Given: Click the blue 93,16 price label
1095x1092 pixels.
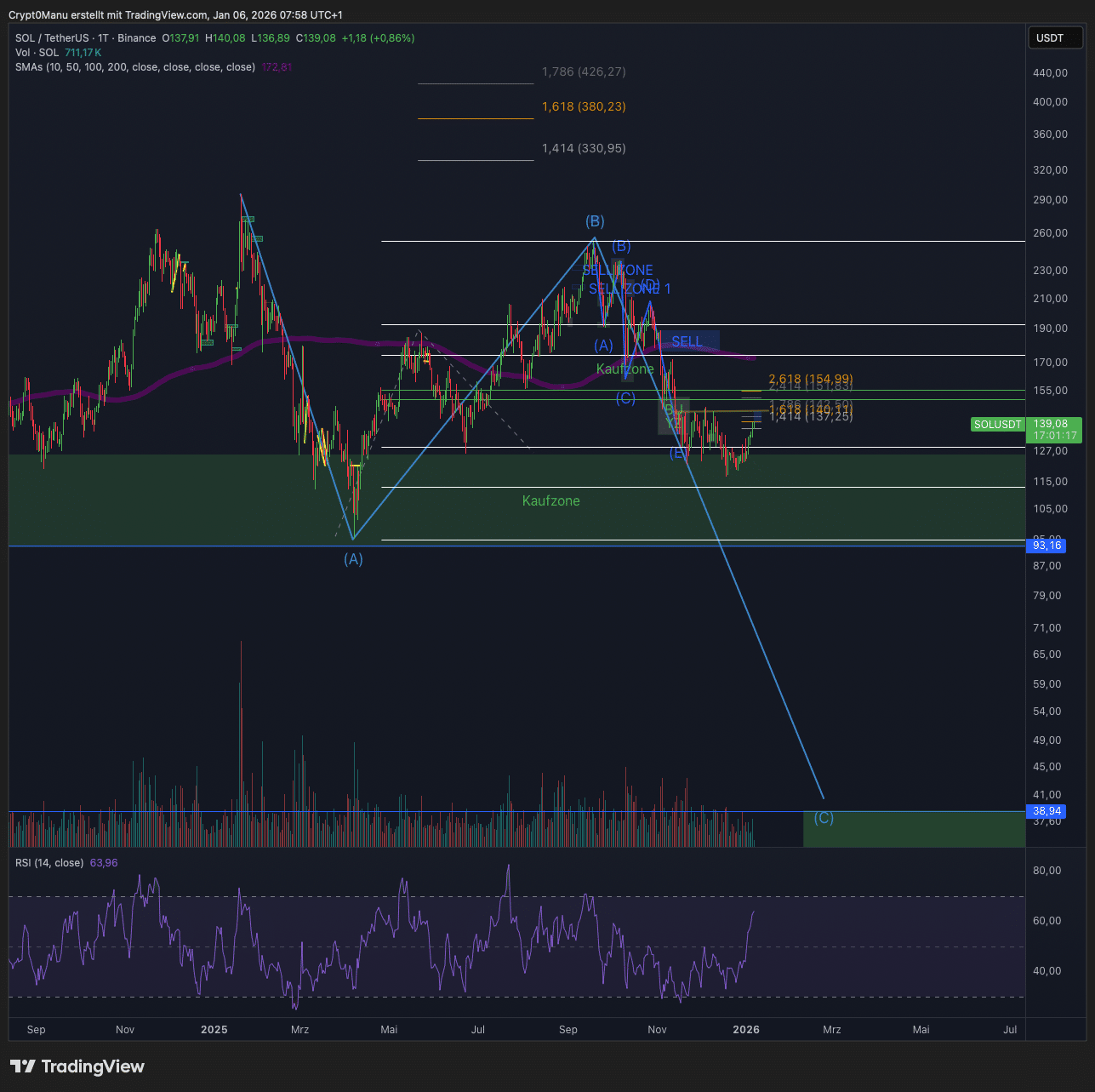Looking at the screenshot, I should [x=1047, y=546].
